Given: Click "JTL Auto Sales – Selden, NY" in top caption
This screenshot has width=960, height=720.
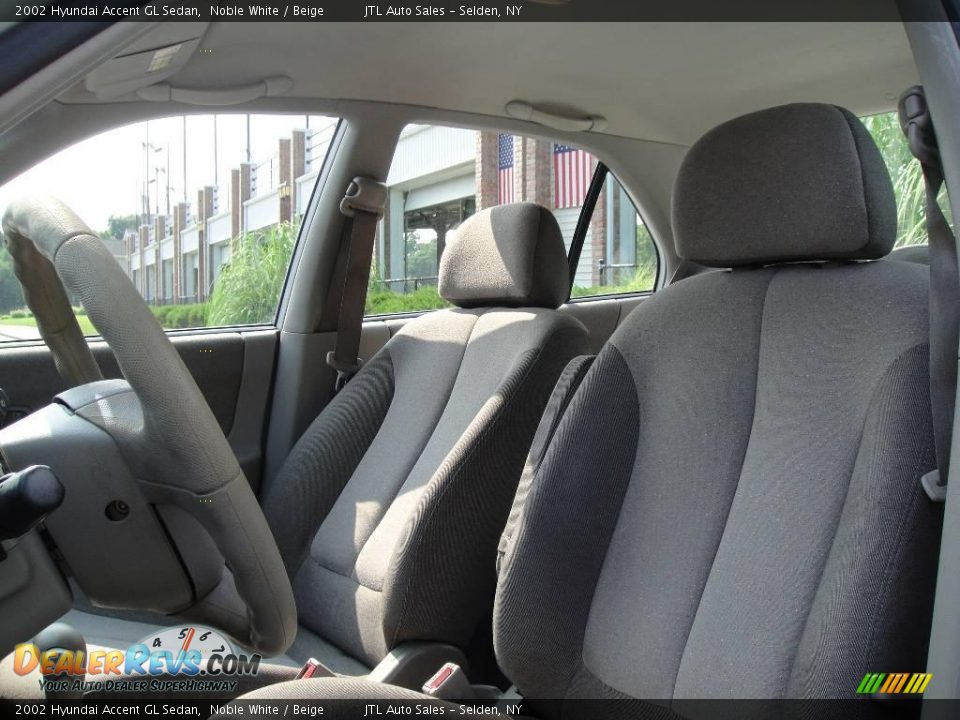Looking at the screenshot, I should tap(443, 10).
